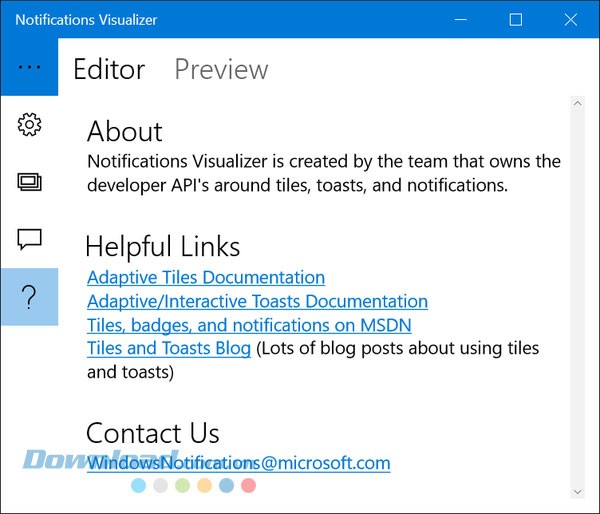600x514 pixels.
Task: Open the three-dots hamburger menu
Action: [29, 67]
